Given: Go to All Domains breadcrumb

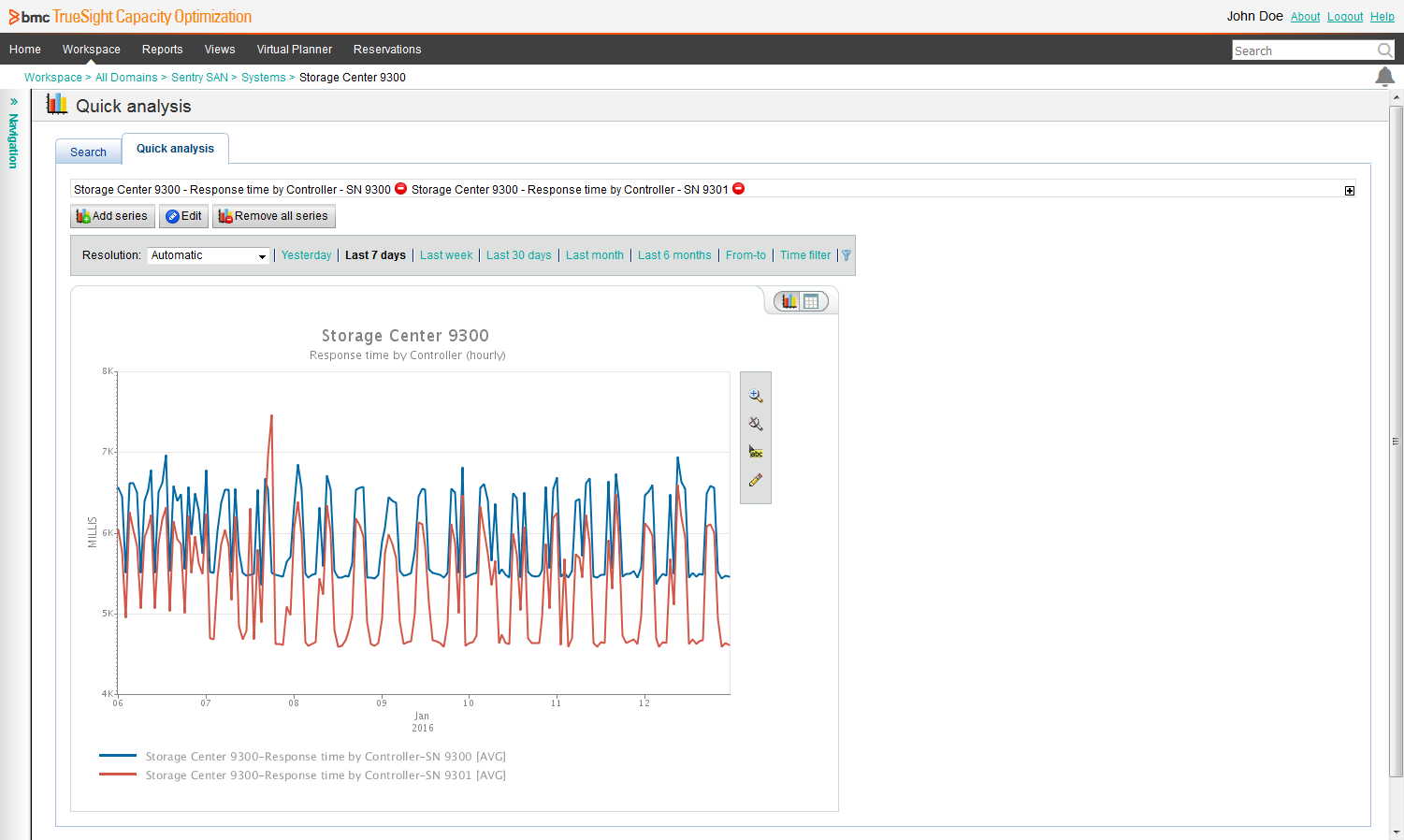Looking at the screenshot, I should pos(126,78).
